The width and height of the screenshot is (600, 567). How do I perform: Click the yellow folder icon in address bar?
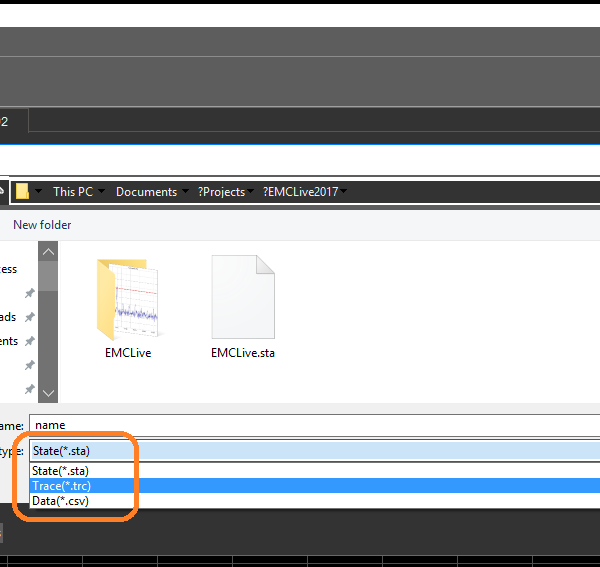pos(22,192)
